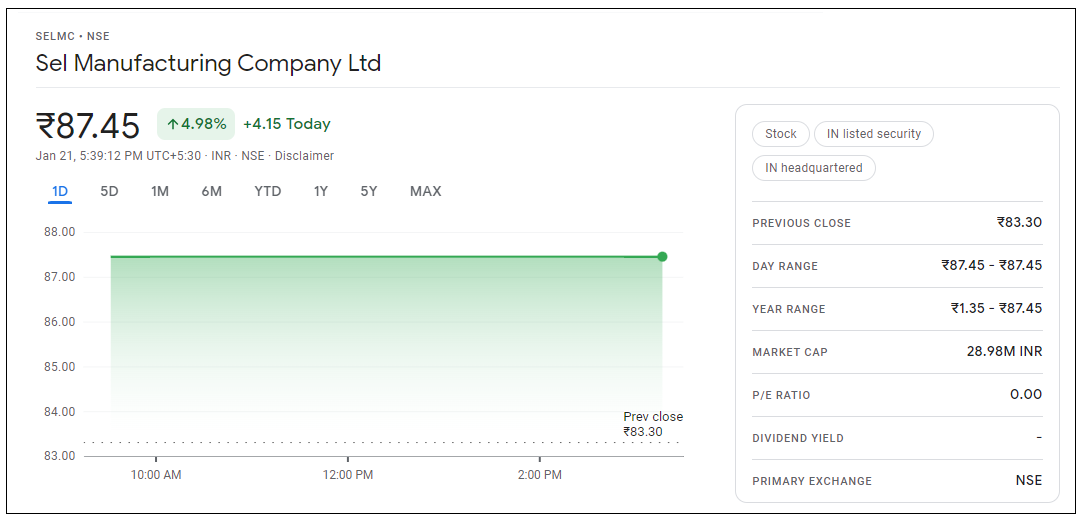
Task: Click the green 4.98% change badge
Action: 196,124
